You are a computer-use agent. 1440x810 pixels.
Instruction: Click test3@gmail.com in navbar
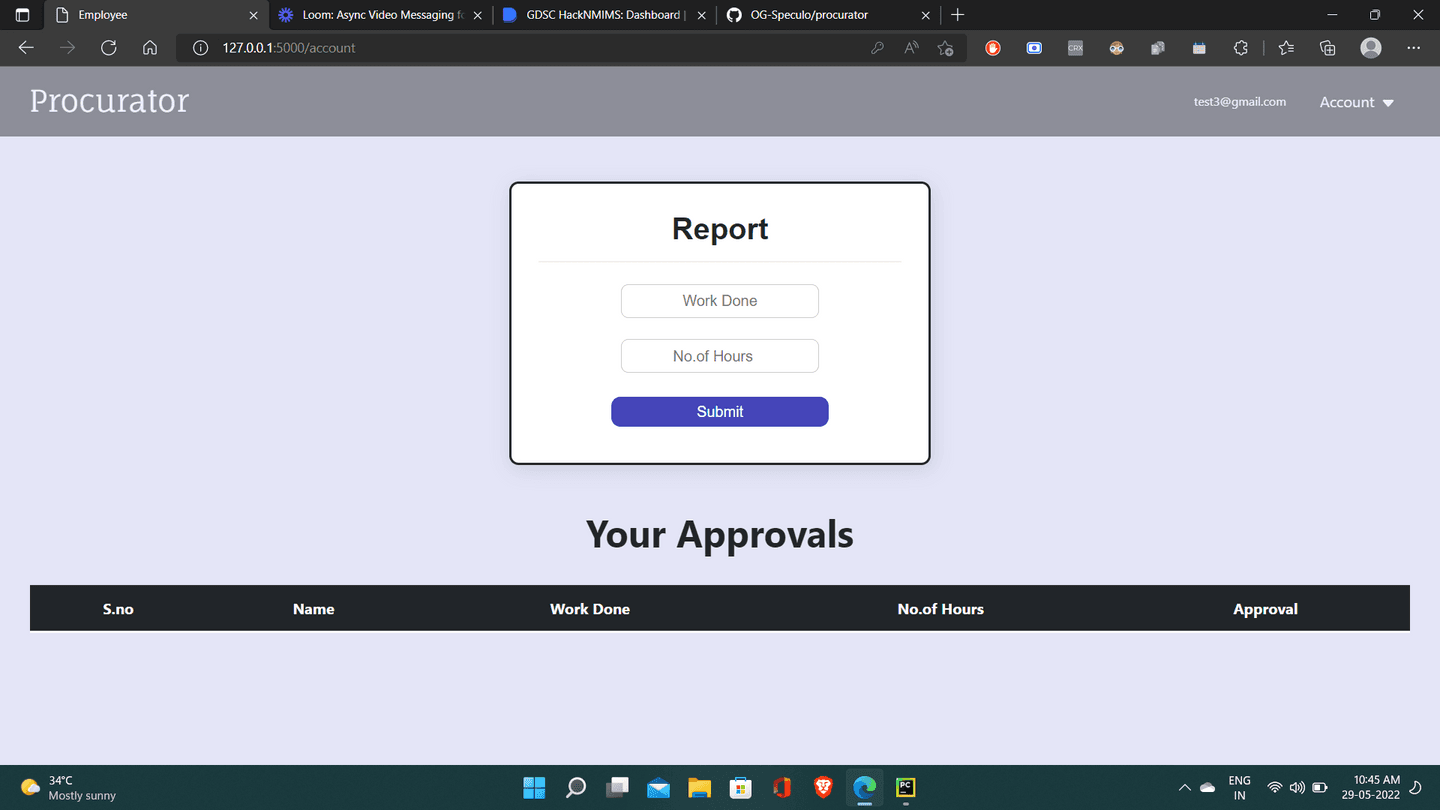tap(1240, 102)
